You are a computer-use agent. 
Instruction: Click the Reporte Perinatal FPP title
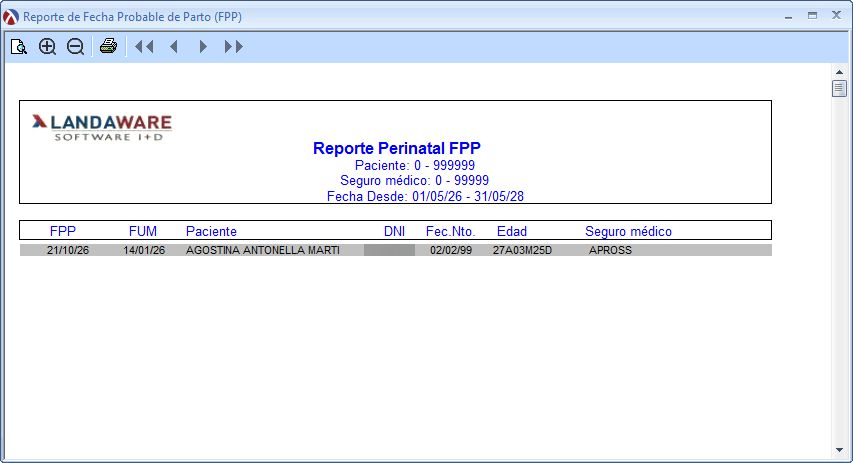(x=397, y=148)
